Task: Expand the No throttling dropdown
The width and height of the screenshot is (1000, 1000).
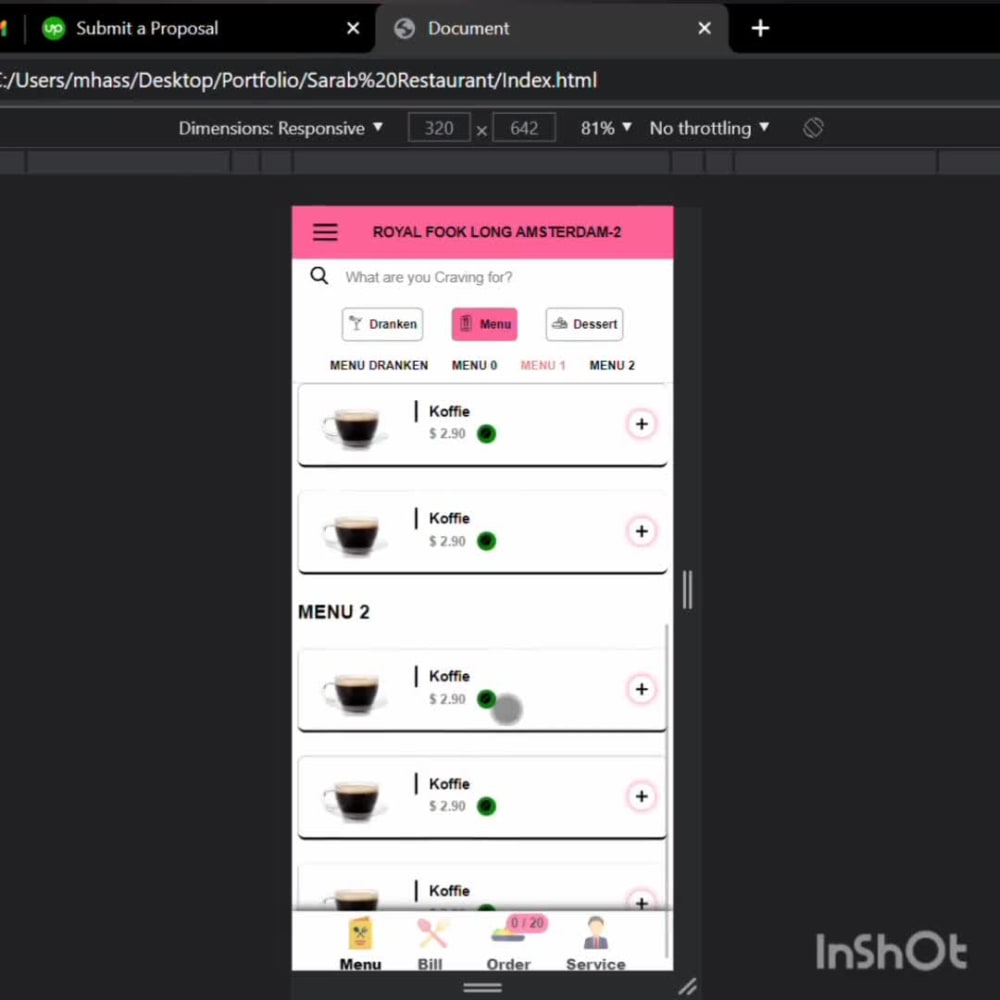Action: point(709,128)
